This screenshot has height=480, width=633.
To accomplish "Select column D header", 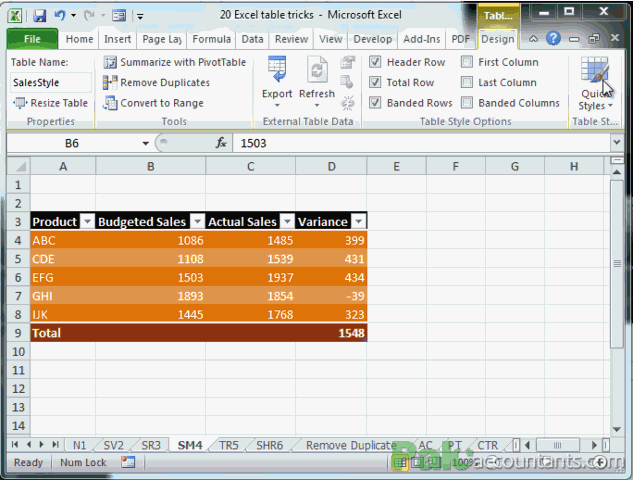I will [331, 166].
